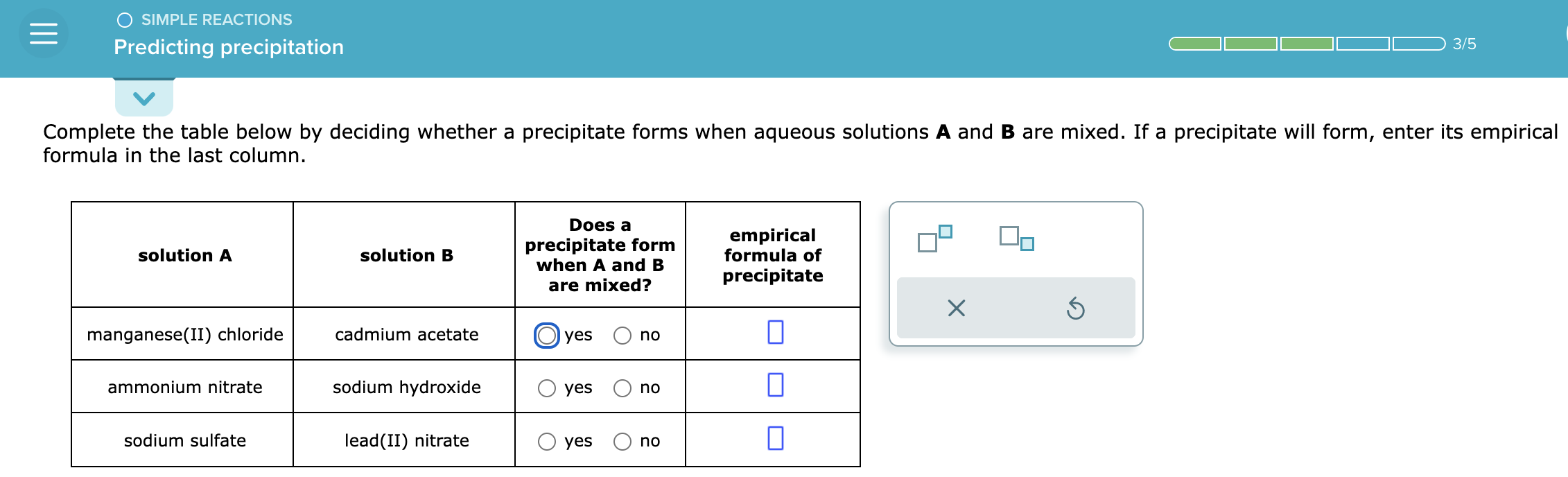Select no for sodium sulfate and lead(II) nitrate
Screen dimensions: 1568x477
622,440
